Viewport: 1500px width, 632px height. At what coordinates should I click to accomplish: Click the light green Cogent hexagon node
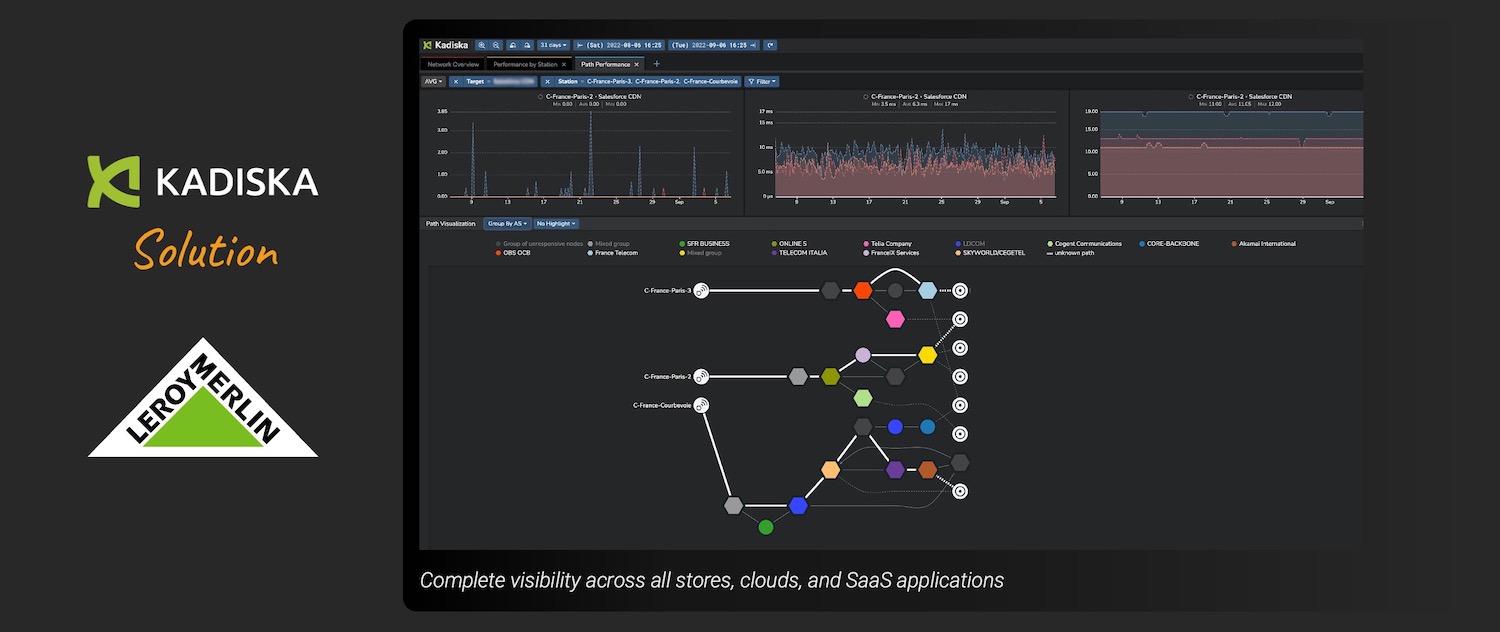(863, 398)
